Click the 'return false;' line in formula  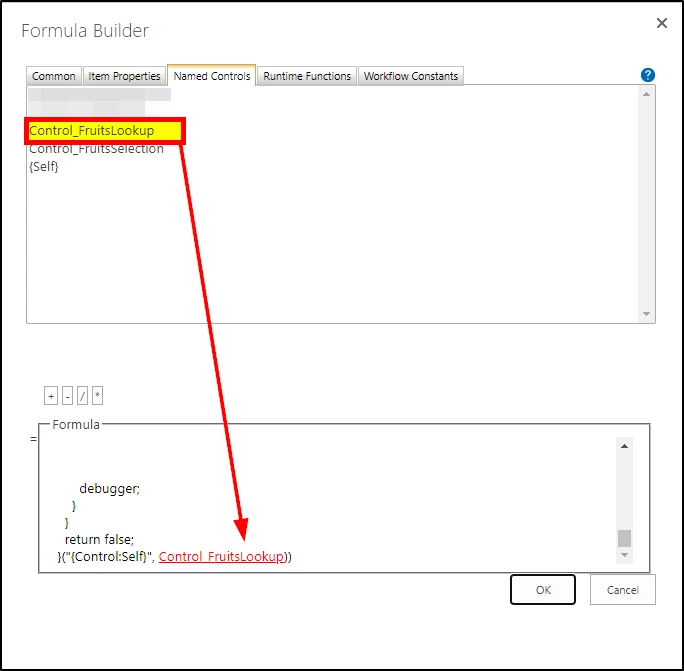tap(99, 539)
